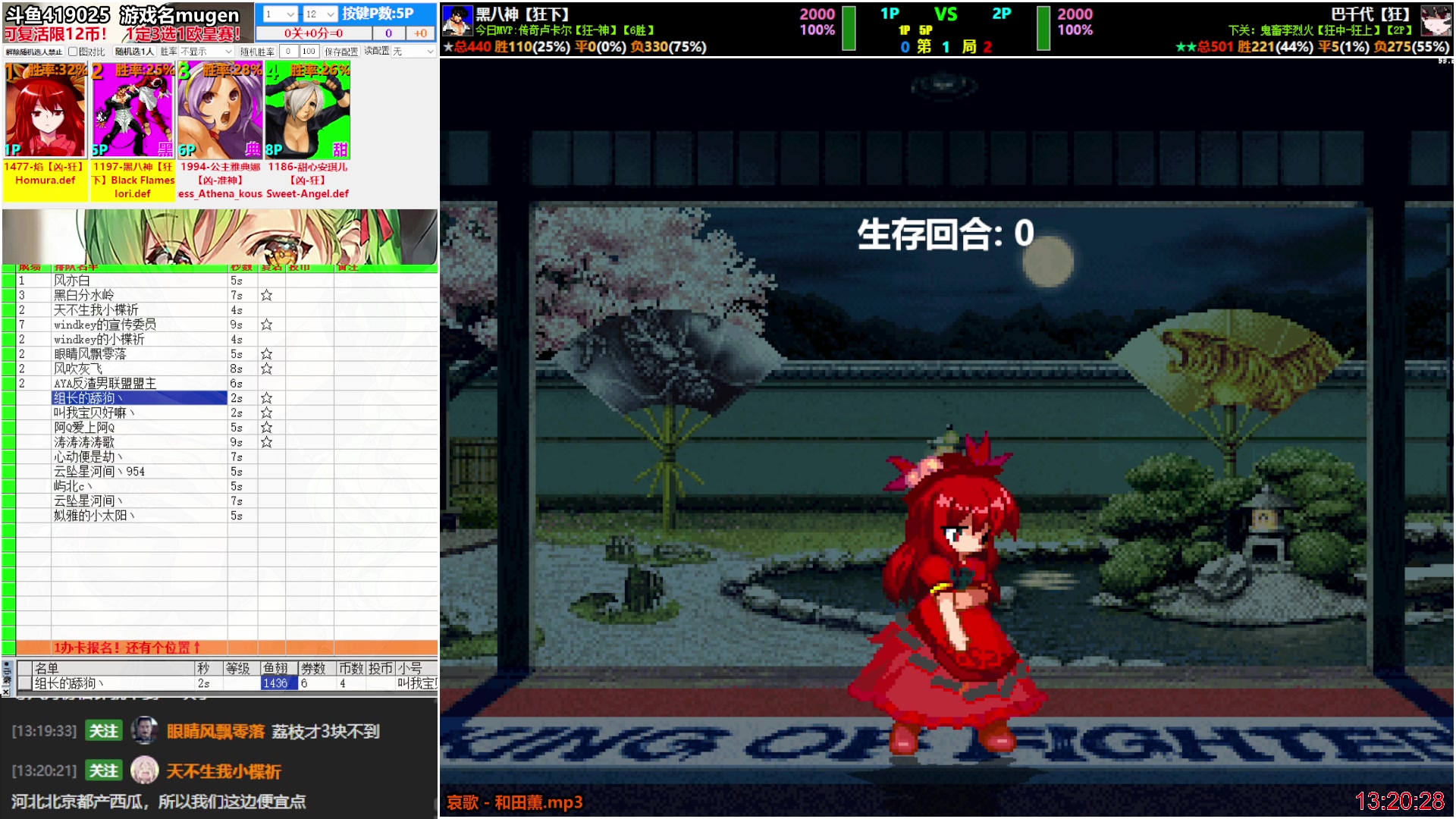
Task: Select the windkey的小楪祈 name cell
Action: coord(140,340)
